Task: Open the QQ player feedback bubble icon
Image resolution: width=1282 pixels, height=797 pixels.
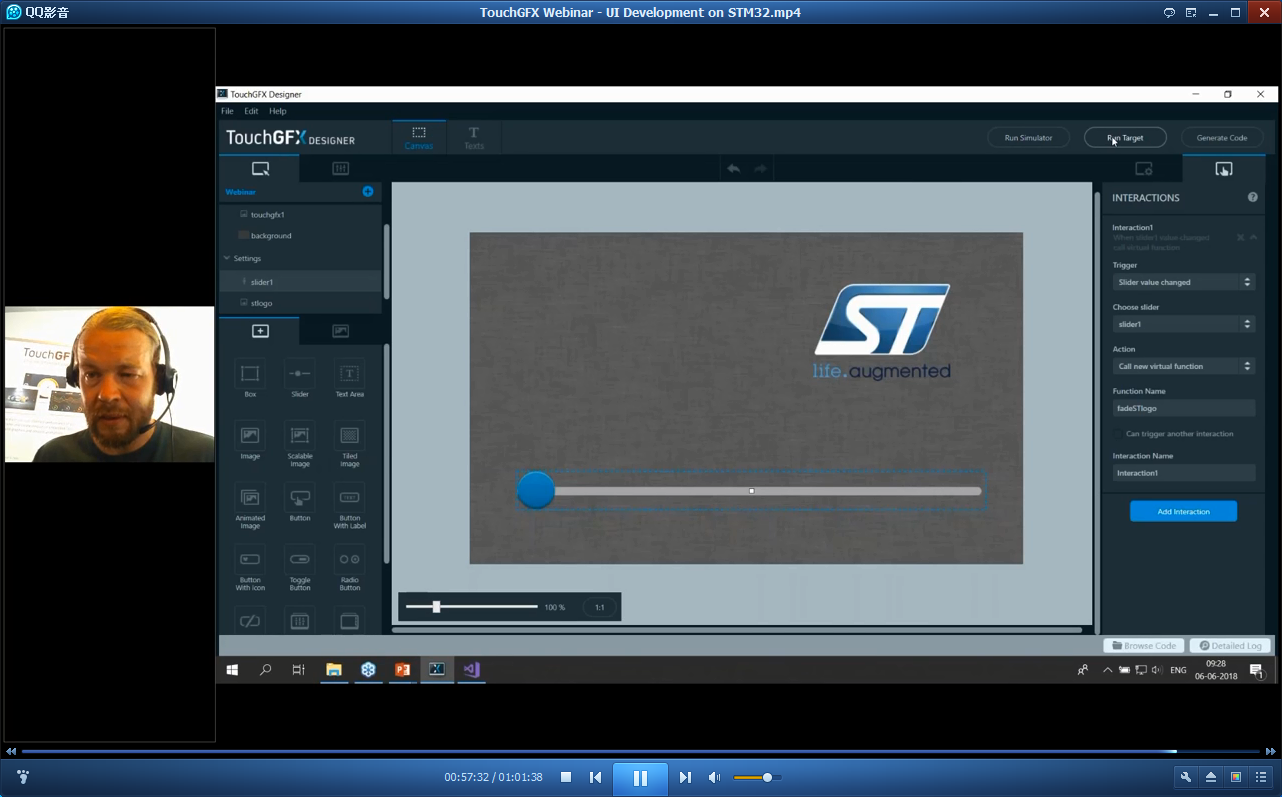Action: point(1169,13)
